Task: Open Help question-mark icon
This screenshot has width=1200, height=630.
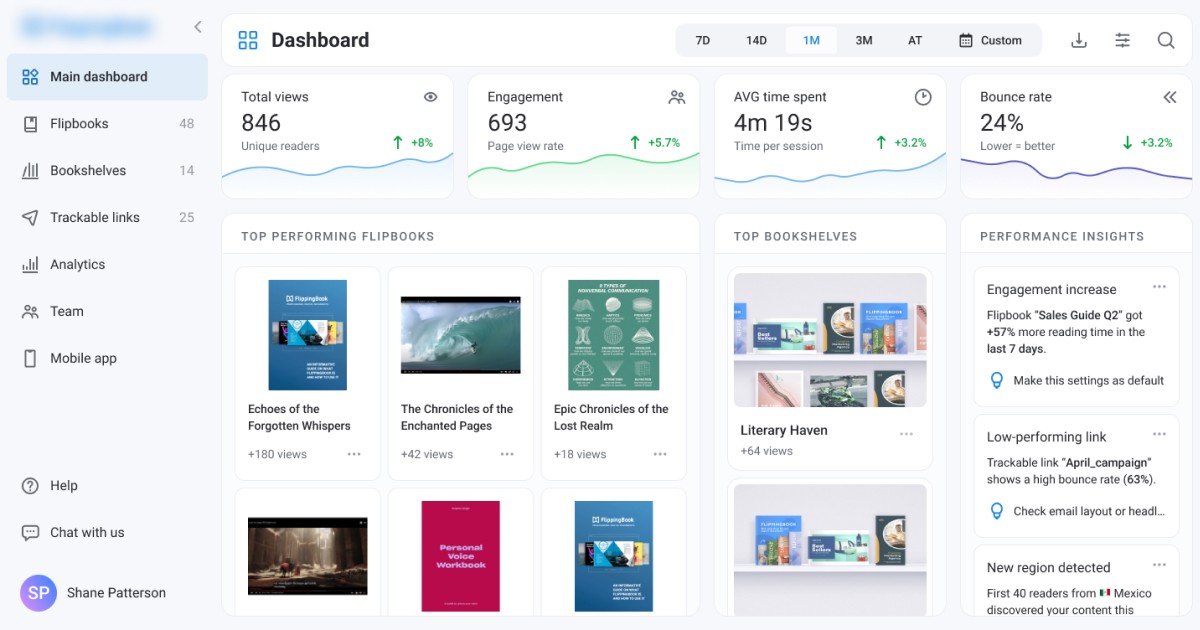Action: [30, 486]
